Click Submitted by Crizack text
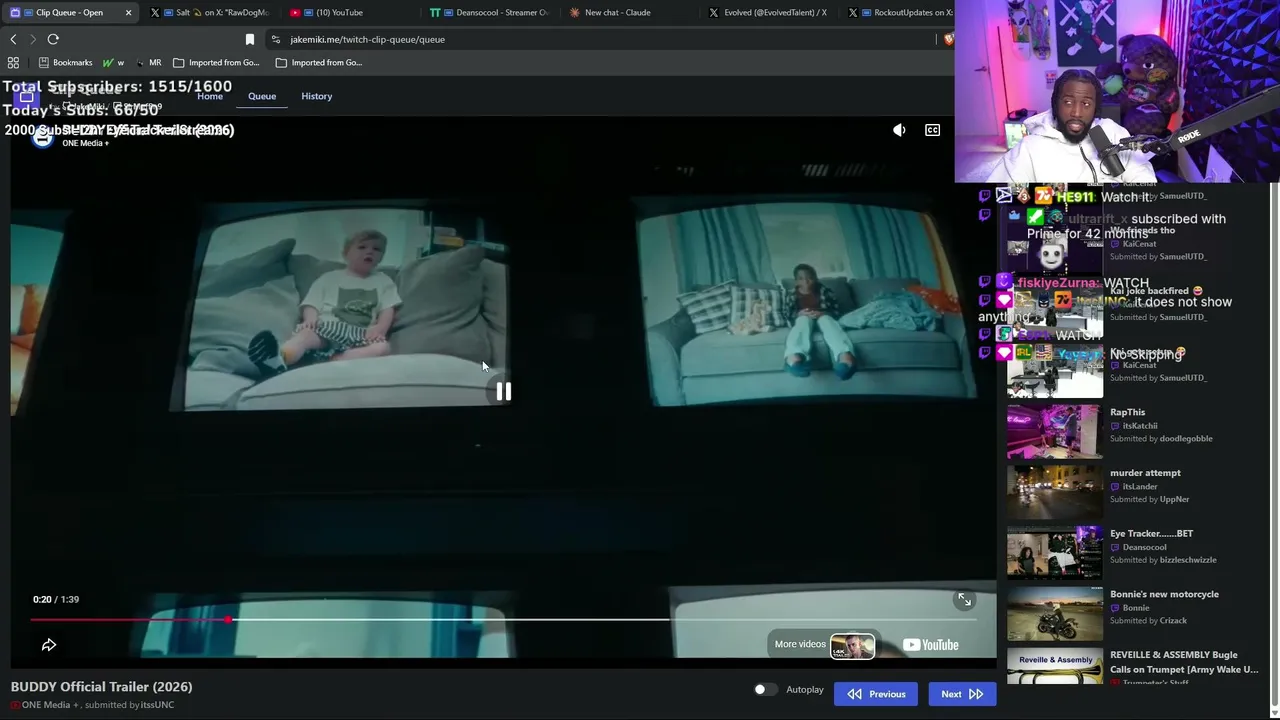Viewport: 1280px width, 720px height. pyautogui.click(x=1149, y=621)
